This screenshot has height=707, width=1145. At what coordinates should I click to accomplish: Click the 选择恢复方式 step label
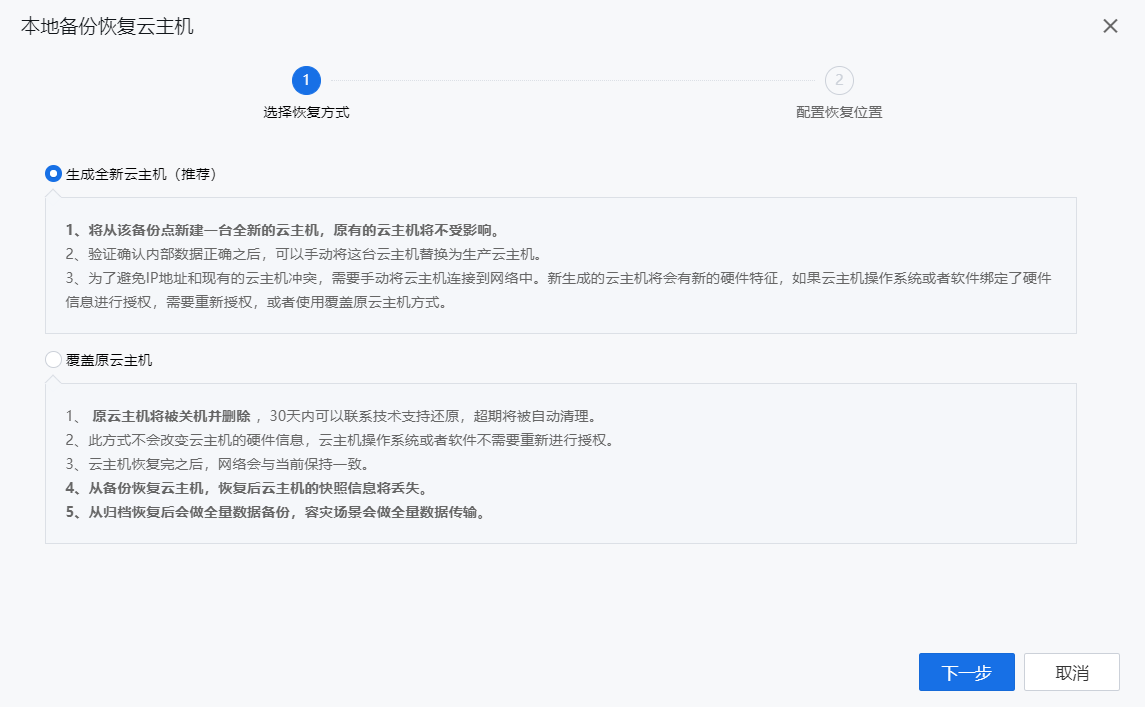[x=306, y=112]
